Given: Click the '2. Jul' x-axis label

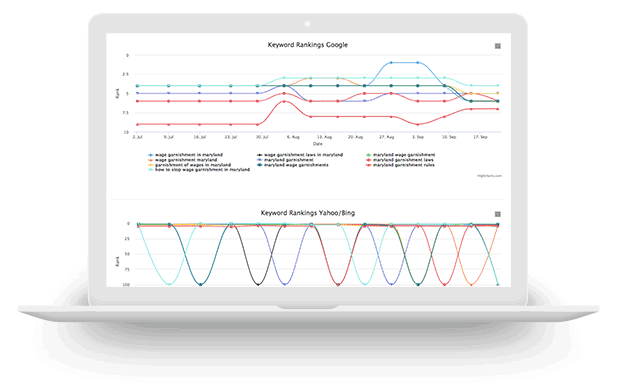Looking at the screenshot, I should point(137,137).
